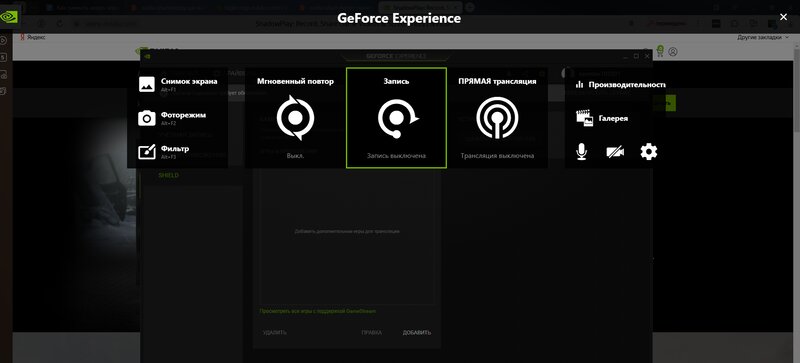Open overlay settings gear
The height and width of the screenshot is (363, 800).
(x=648, y=152)
